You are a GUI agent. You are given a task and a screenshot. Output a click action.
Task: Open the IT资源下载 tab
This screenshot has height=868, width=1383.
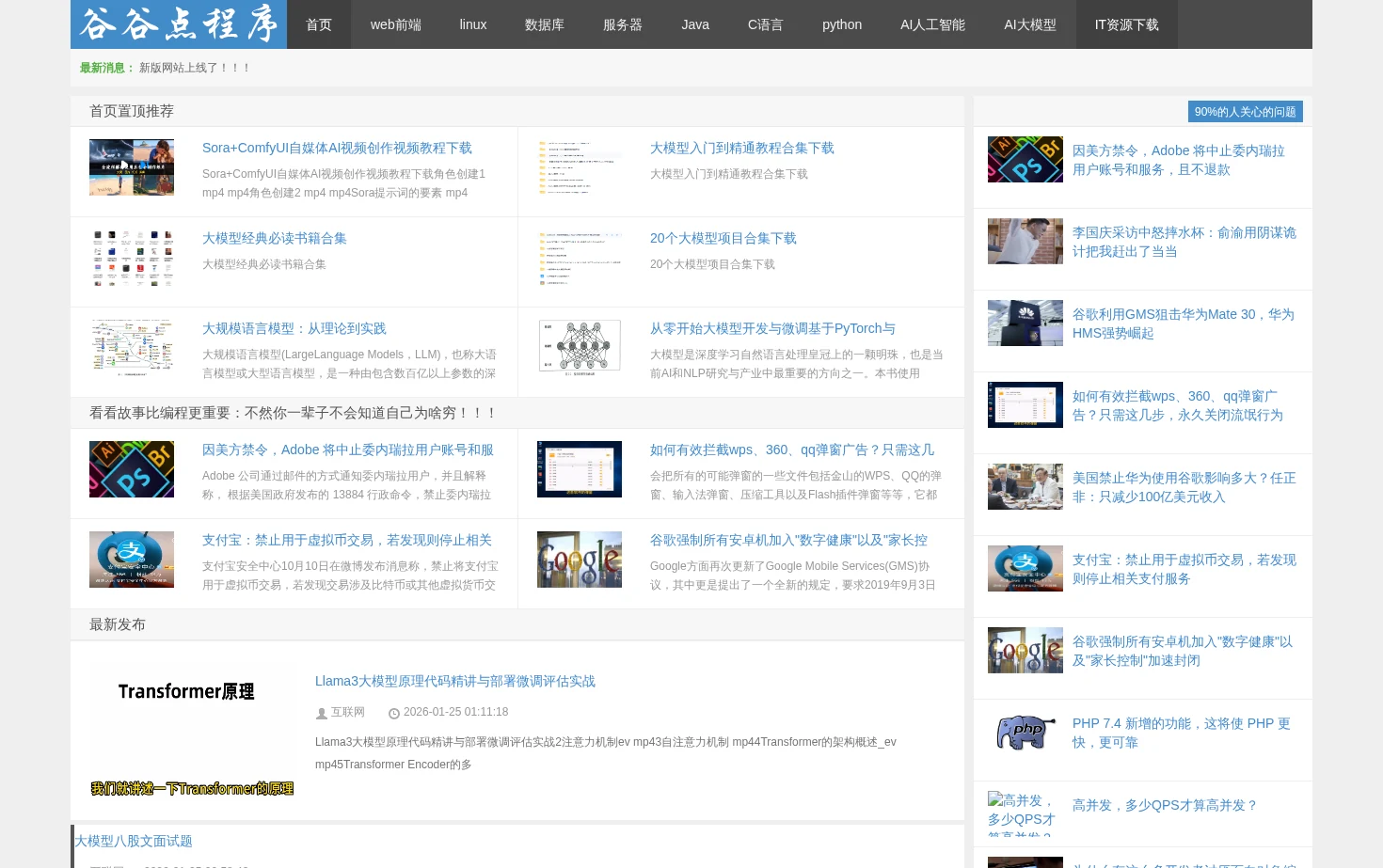point(1127,24)
